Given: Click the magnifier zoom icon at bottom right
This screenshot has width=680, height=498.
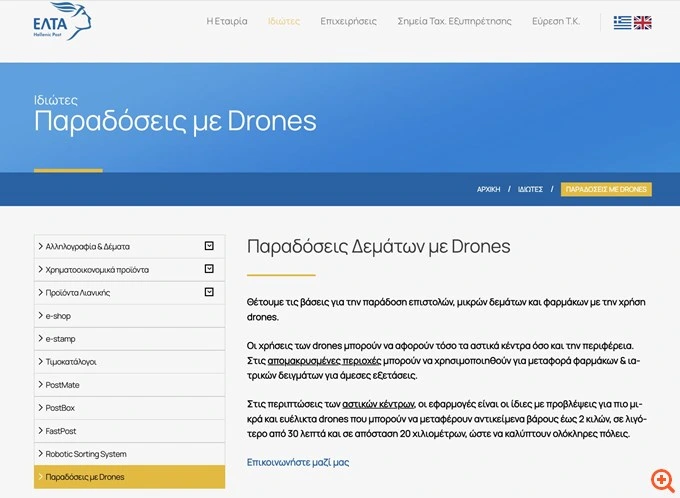Looking at the screenshot, I should (660, 479).
